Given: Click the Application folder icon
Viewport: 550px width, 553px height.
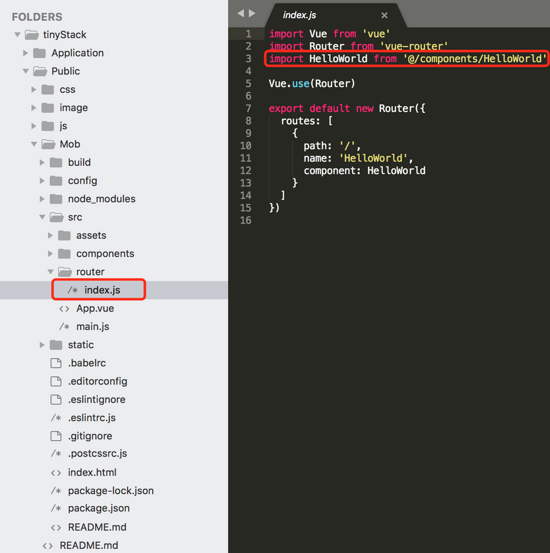Looking at the screenshot, I should click(x=40, y=53).
